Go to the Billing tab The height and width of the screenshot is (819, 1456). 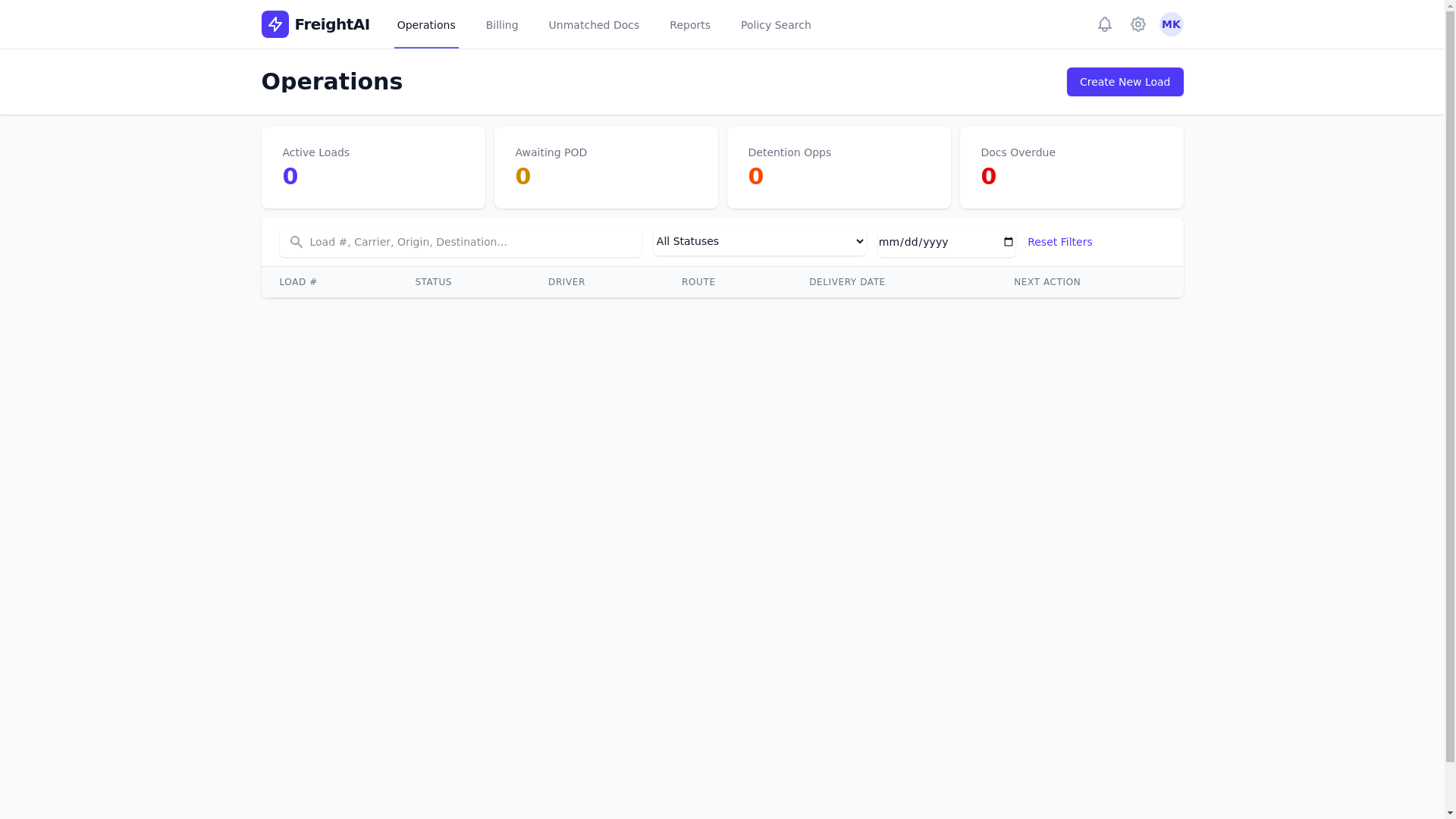point(502,25)
